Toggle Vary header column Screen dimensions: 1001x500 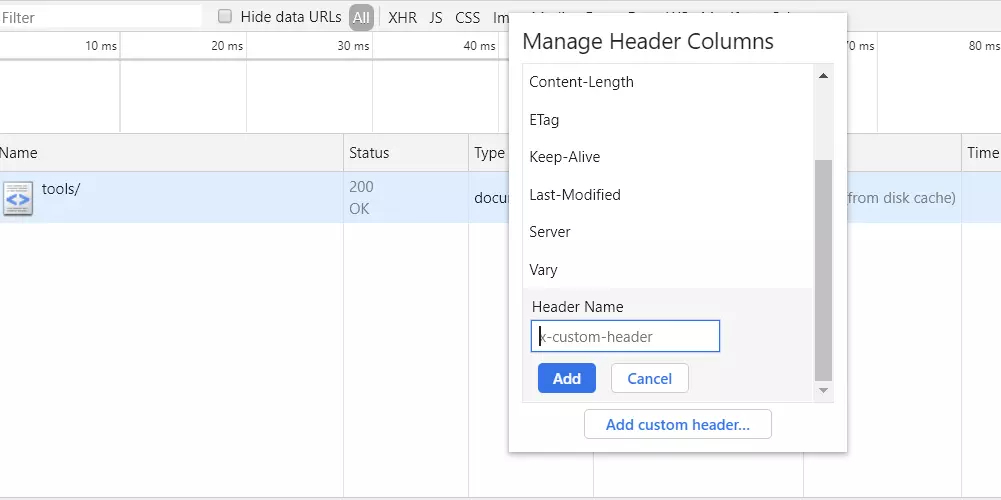(668, 269)
